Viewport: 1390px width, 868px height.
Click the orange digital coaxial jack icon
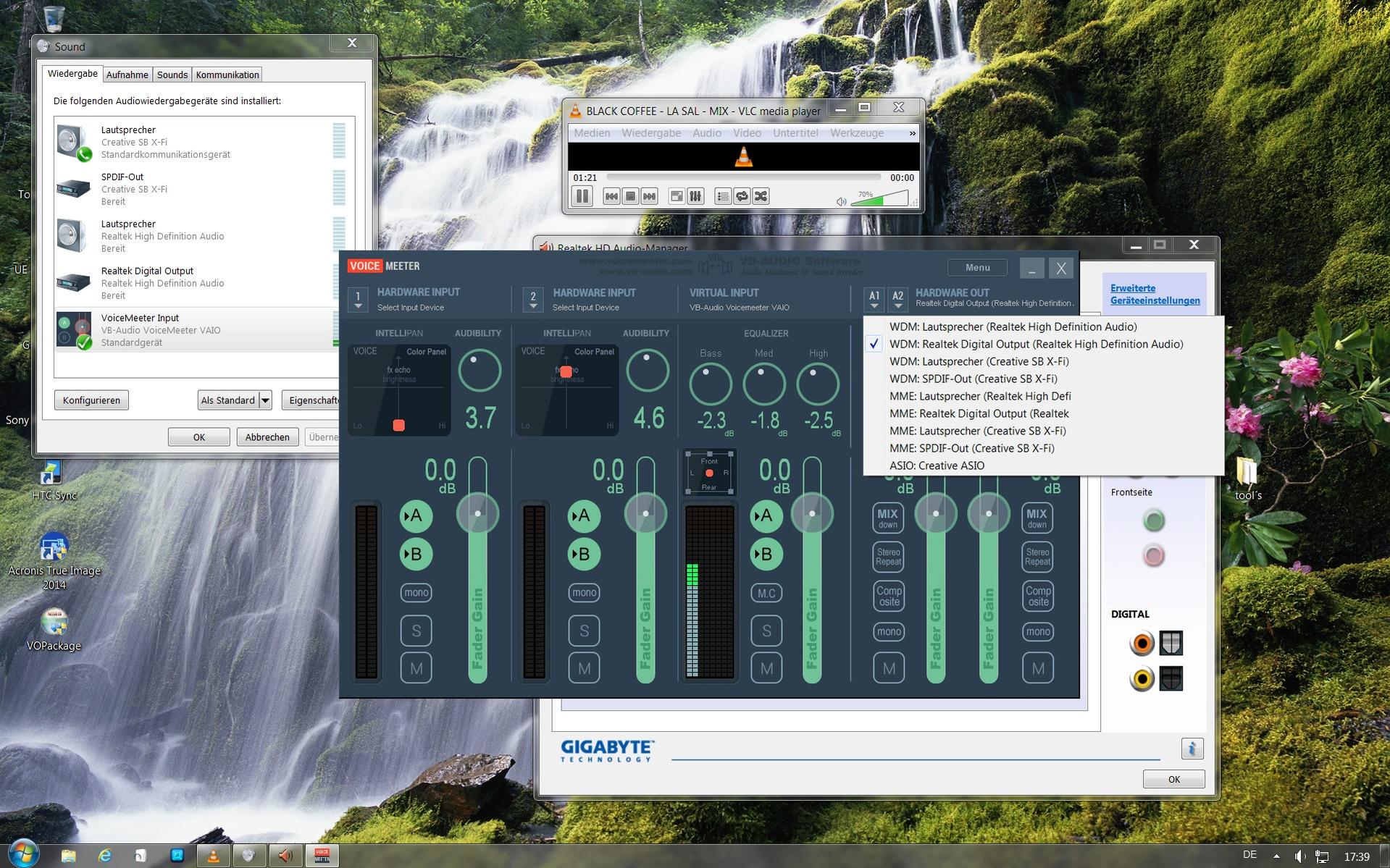pyautogui.click(x=1142, y=643)
